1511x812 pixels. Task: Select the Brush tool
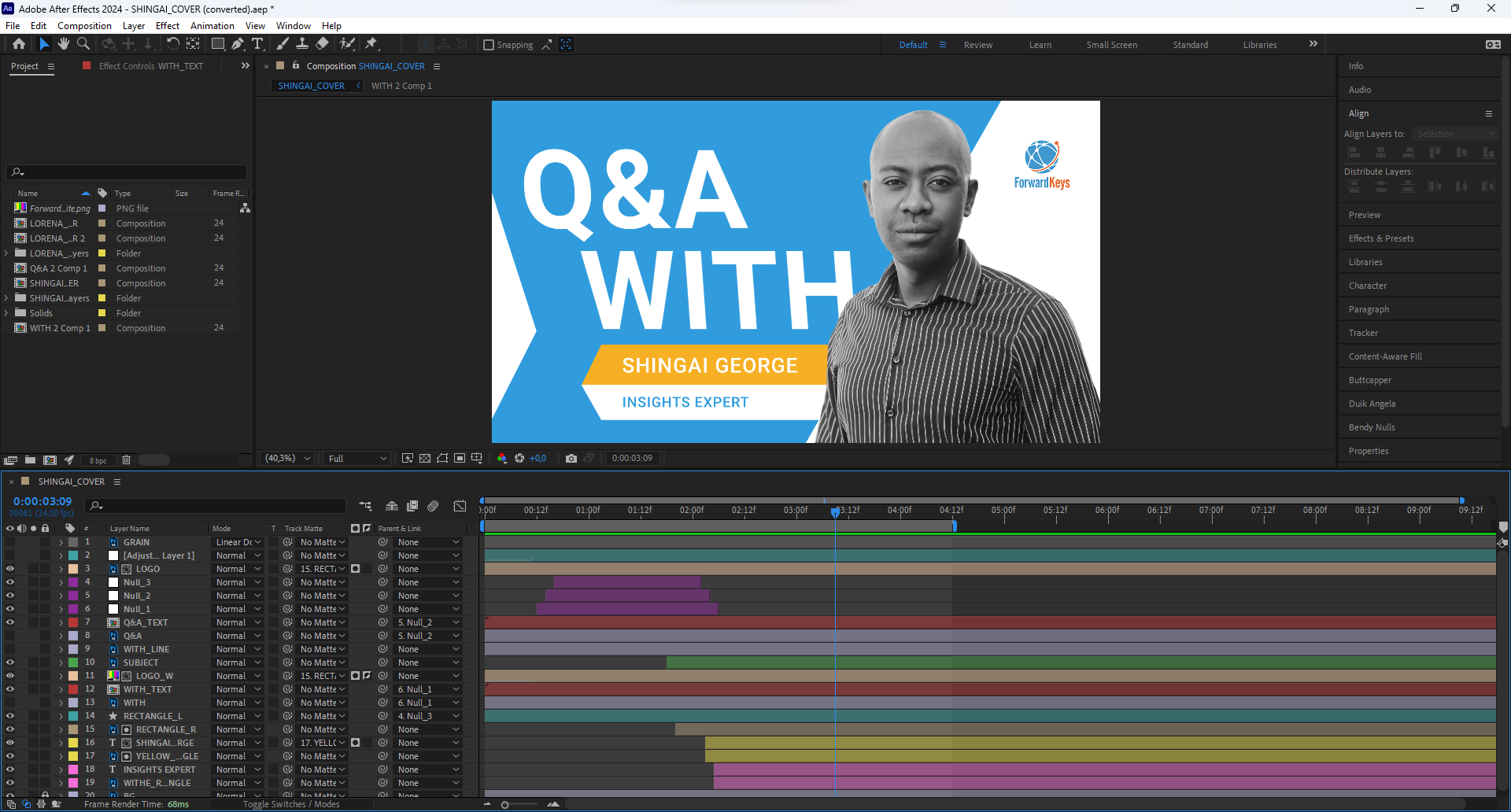click(x=283, y=44)
